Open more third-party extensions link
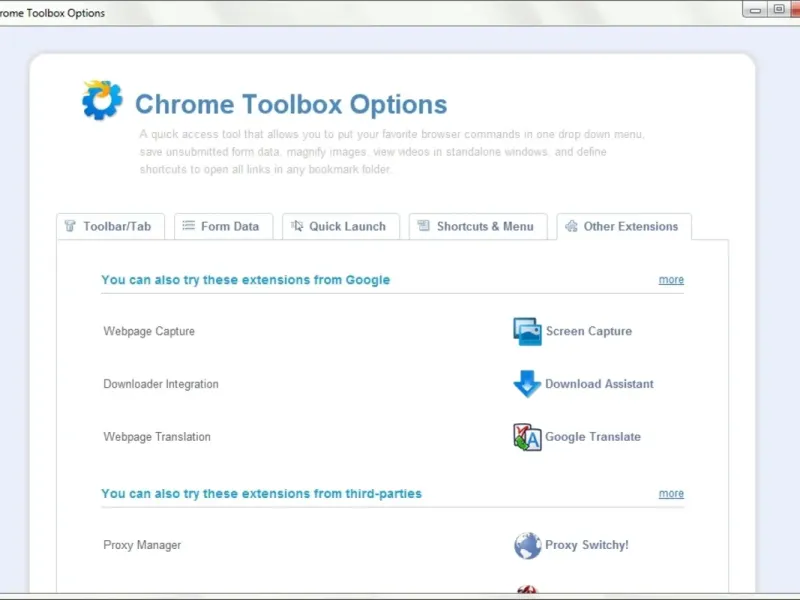800x600 pixels. pyautogui.click(x=671, y=493)
